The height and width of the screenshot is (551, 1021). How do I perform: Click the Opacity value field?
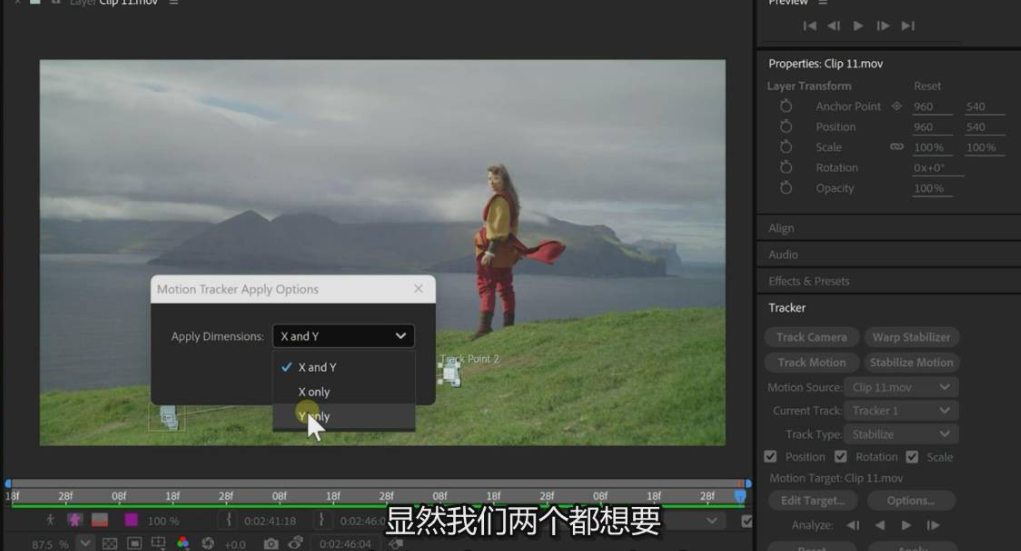tap(928, 188)
